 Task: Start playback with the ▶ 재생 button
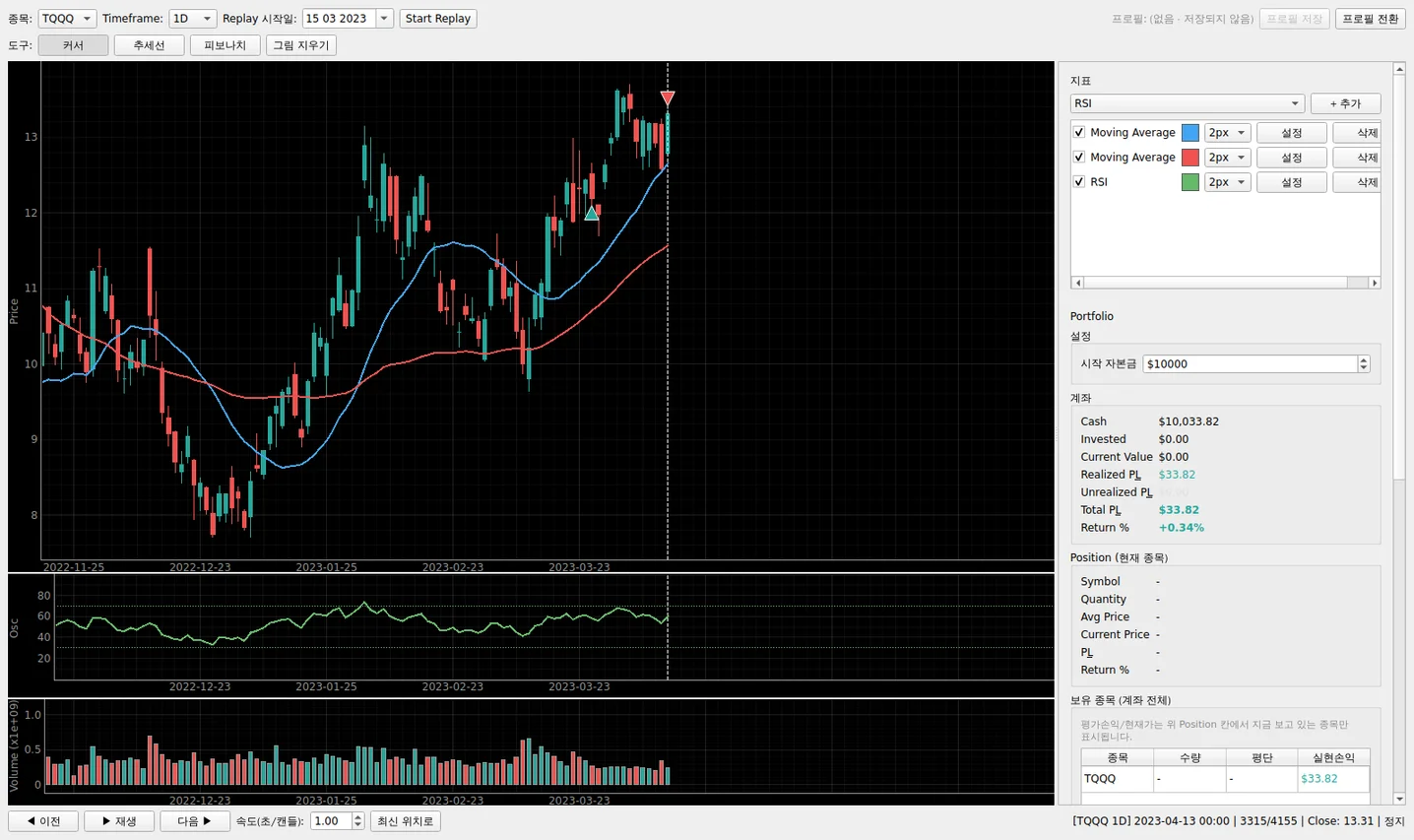point(119,821)
